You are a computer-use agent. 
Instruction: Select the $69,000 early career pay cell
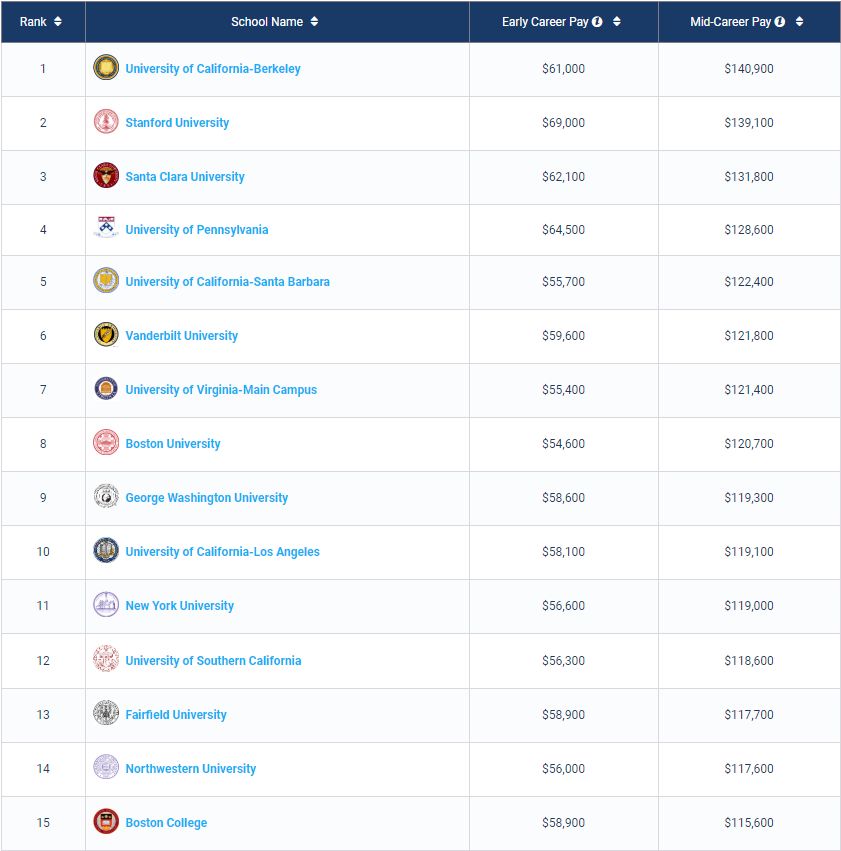(x=563, y=123)
